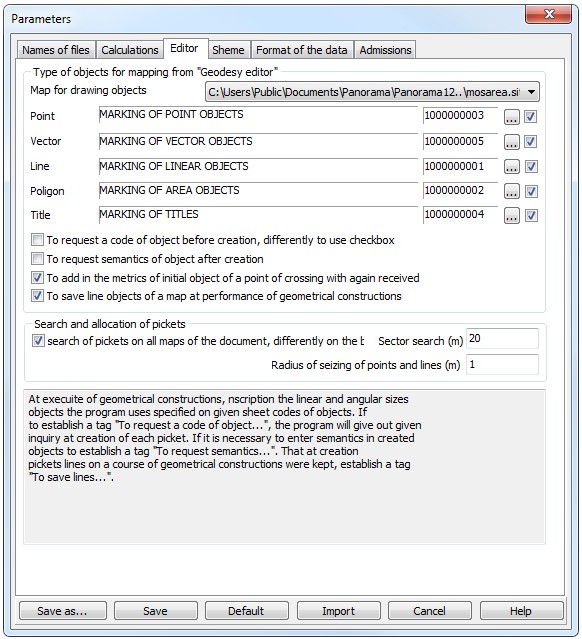The width and height of the screenshot is (582, 639).
Task: Open Help for parameters
Action: (x=521, y=611)
